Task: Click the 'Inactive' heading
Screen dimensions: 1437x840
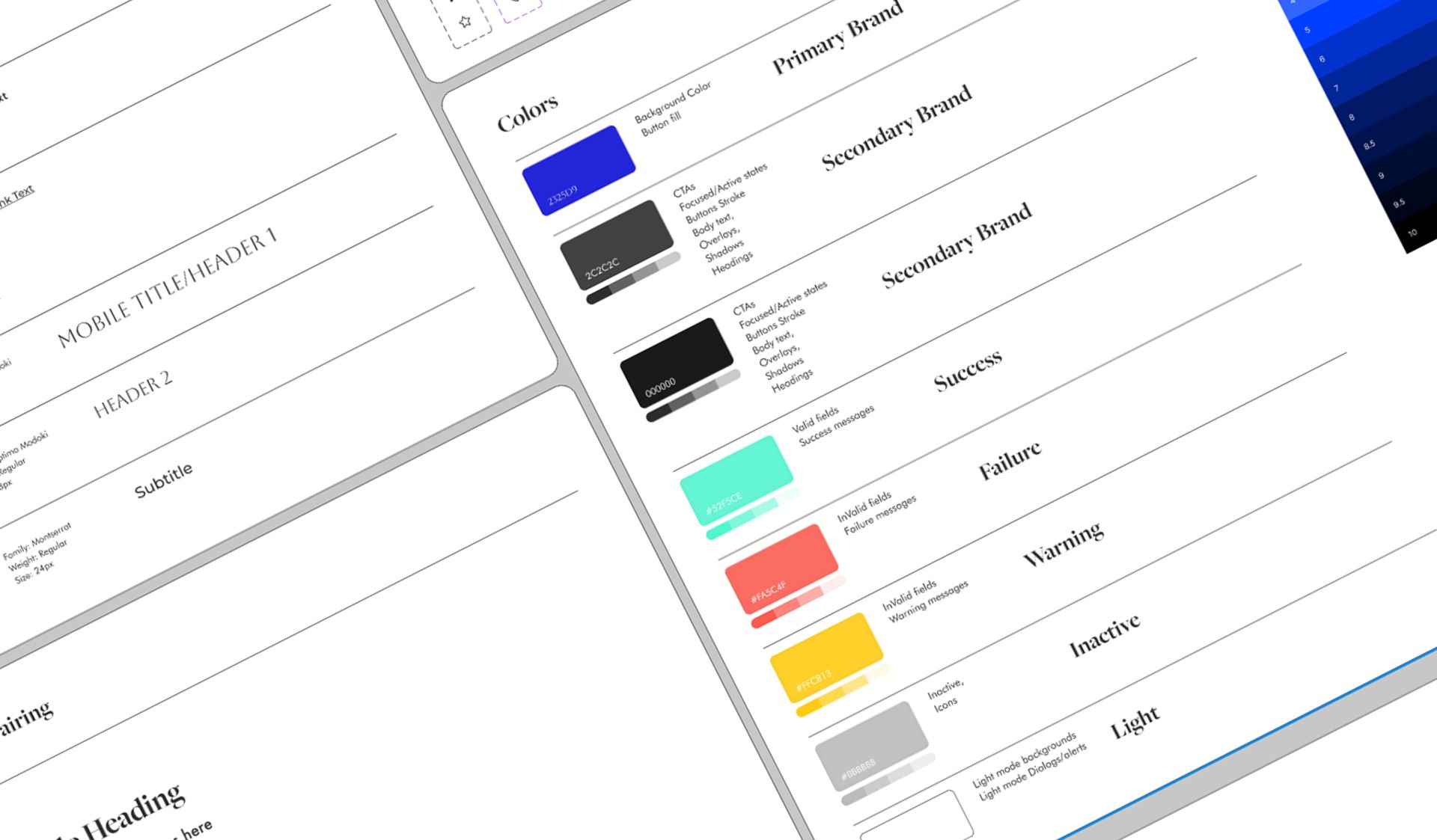Action: [1105, 636]
